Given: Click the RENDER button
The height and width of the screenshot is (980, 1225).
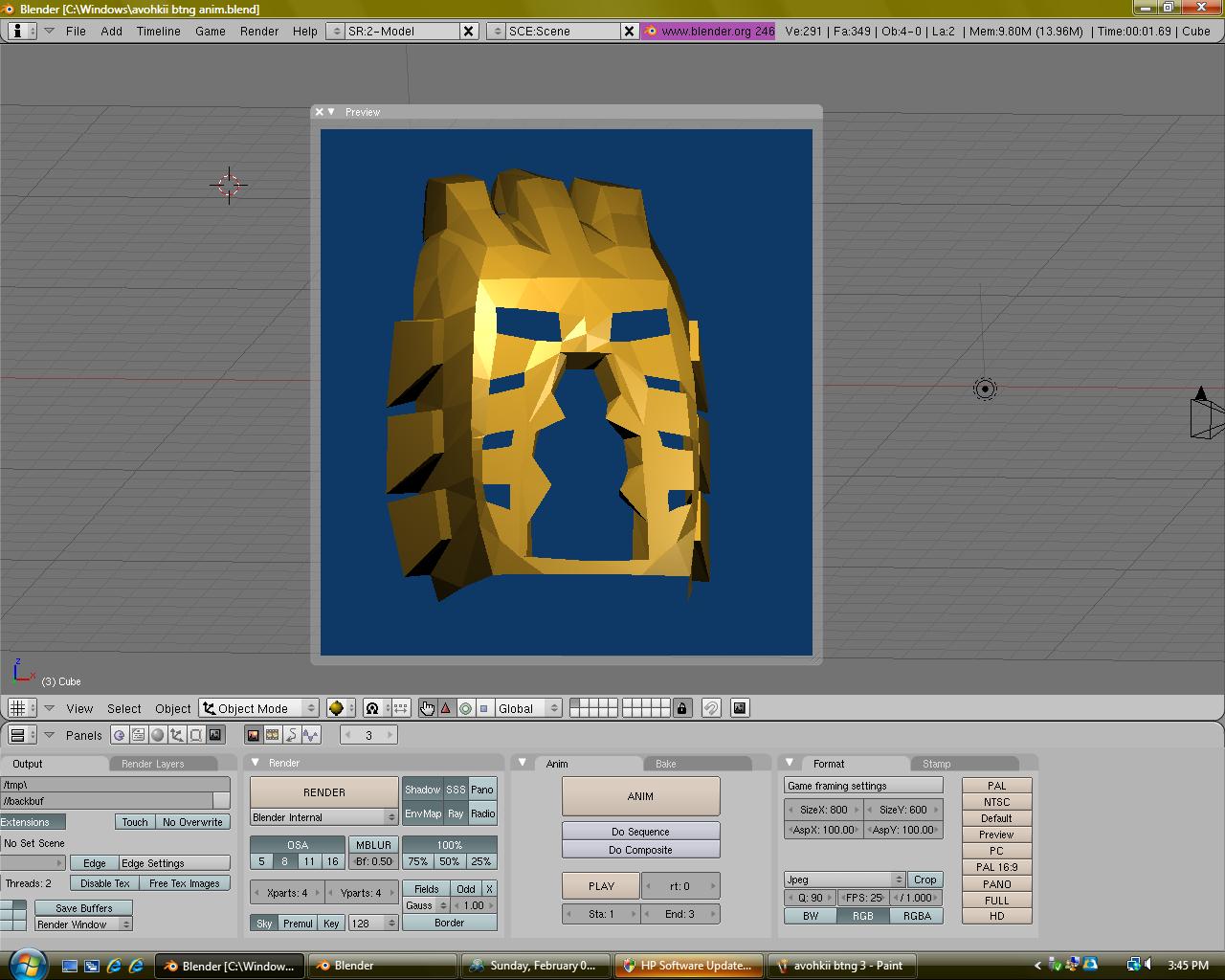Looking at the screenshot, I should coord(323,792).
